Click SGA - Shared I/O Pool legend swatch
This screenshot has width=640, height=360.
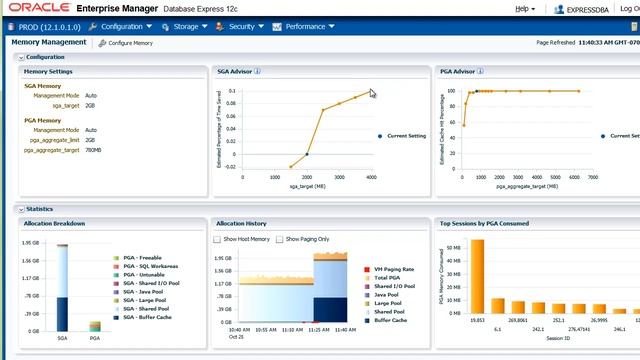point(116,283)
